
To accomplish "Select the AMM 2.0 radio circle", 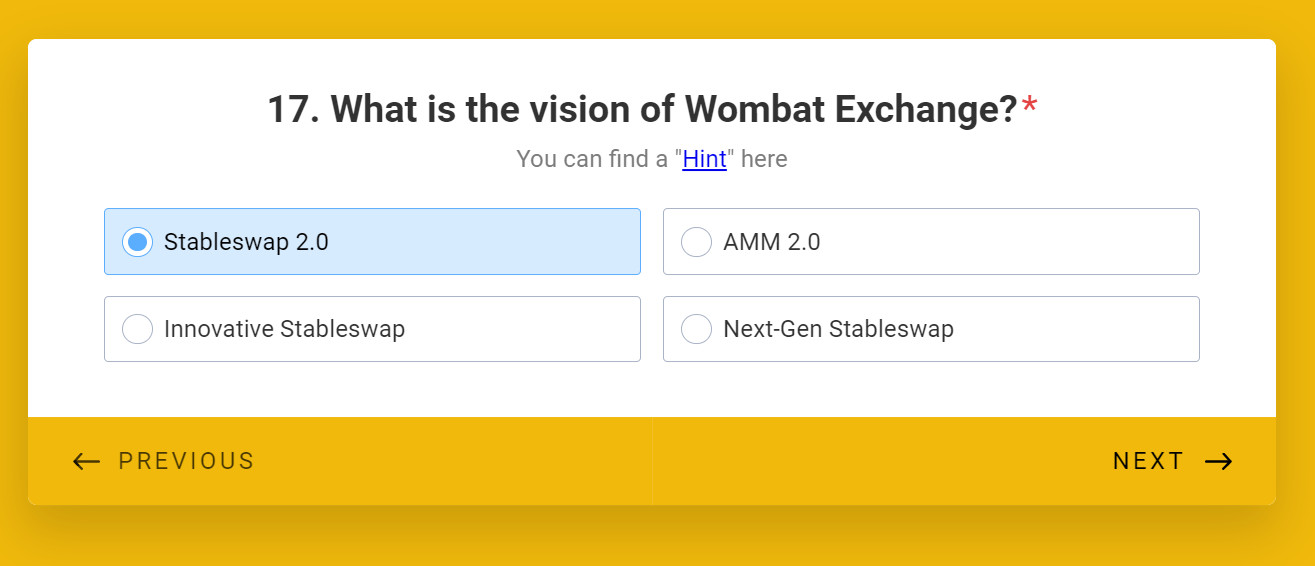I will 696,242.
